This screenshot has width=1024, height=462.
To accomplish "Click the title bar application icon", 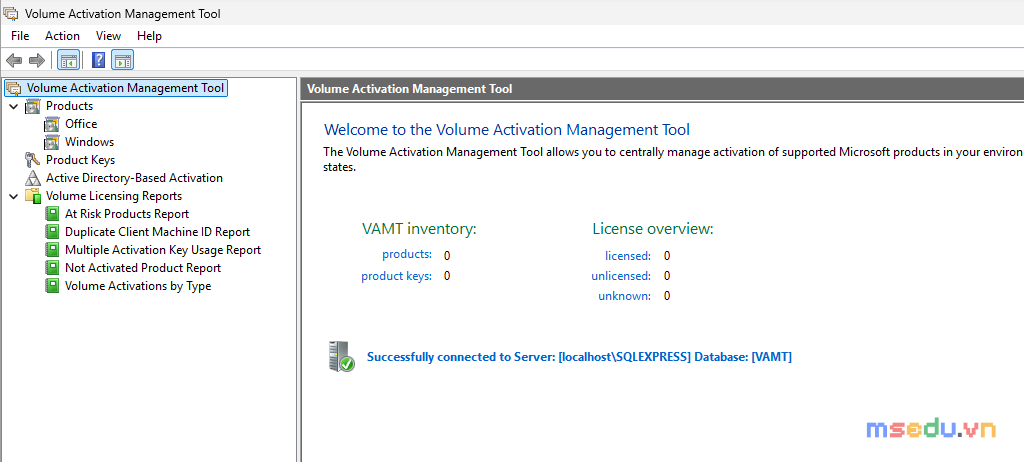I will click(11, 13).
